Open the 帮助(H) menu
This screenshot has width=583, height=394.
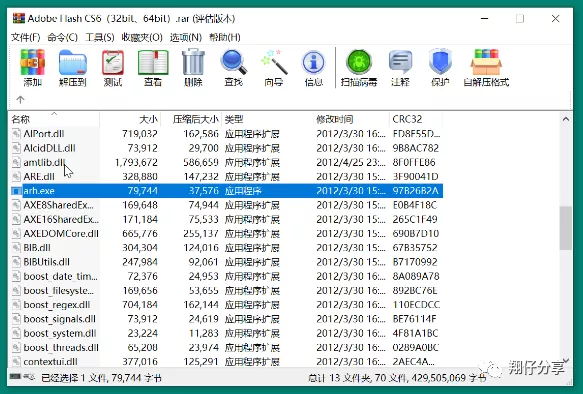click(225, 37)
